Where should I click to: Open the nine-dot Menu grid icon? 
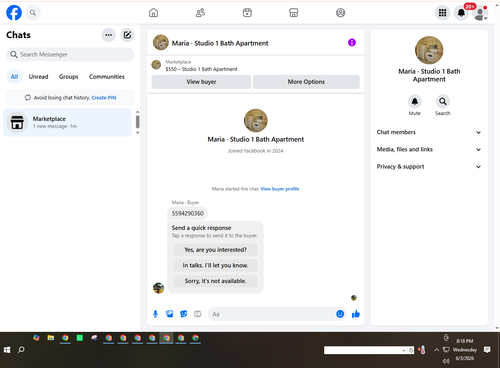pos(442,13)
